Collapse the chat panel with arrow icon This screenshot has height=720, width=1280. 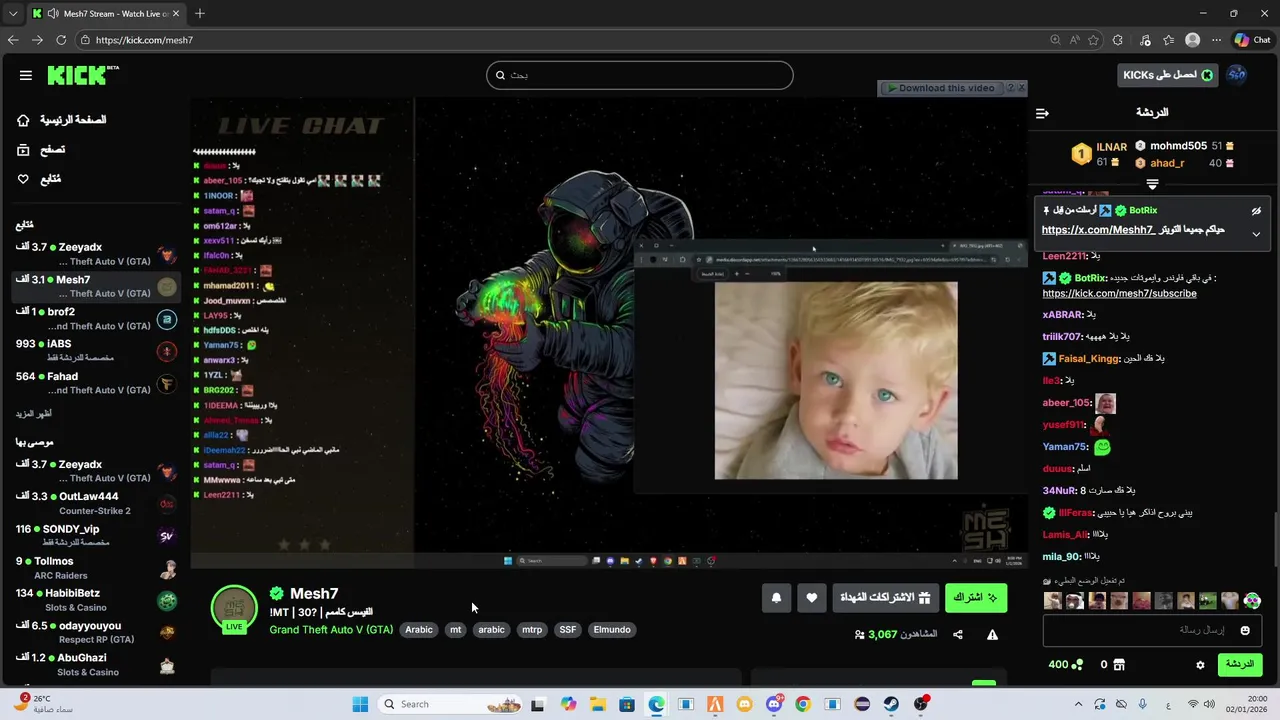pos(1042,113)
